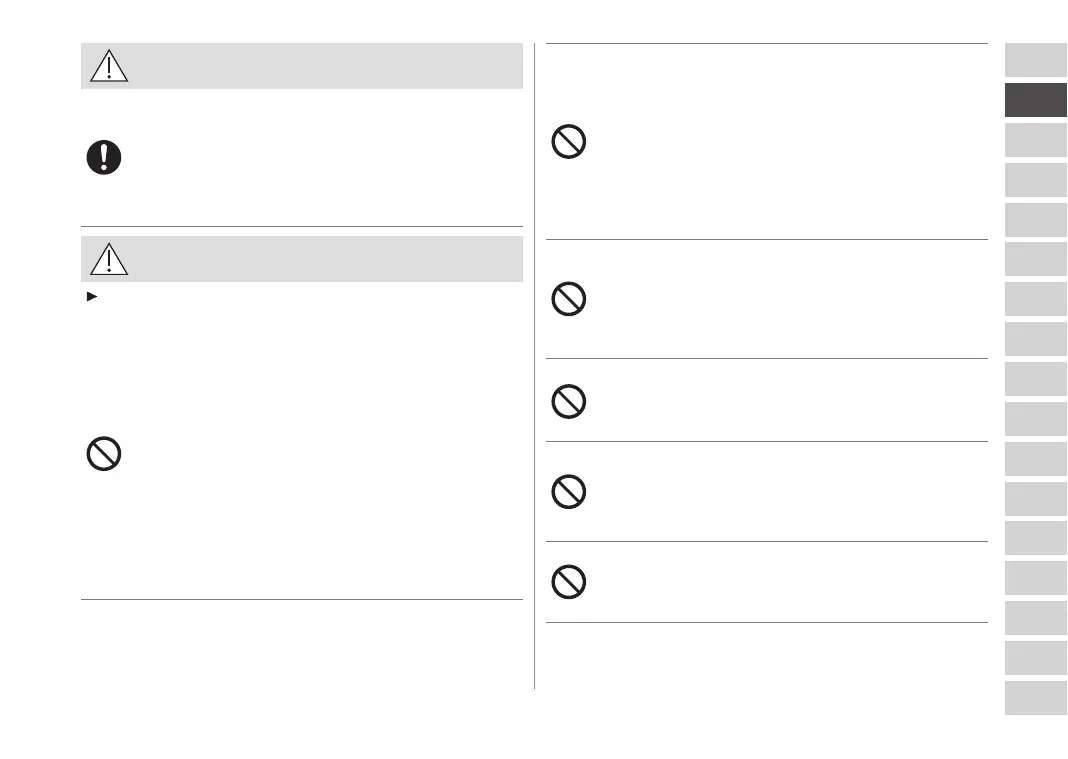Click the second gray warning header banner
This screenshot has height=759, width=1068.
320,259
